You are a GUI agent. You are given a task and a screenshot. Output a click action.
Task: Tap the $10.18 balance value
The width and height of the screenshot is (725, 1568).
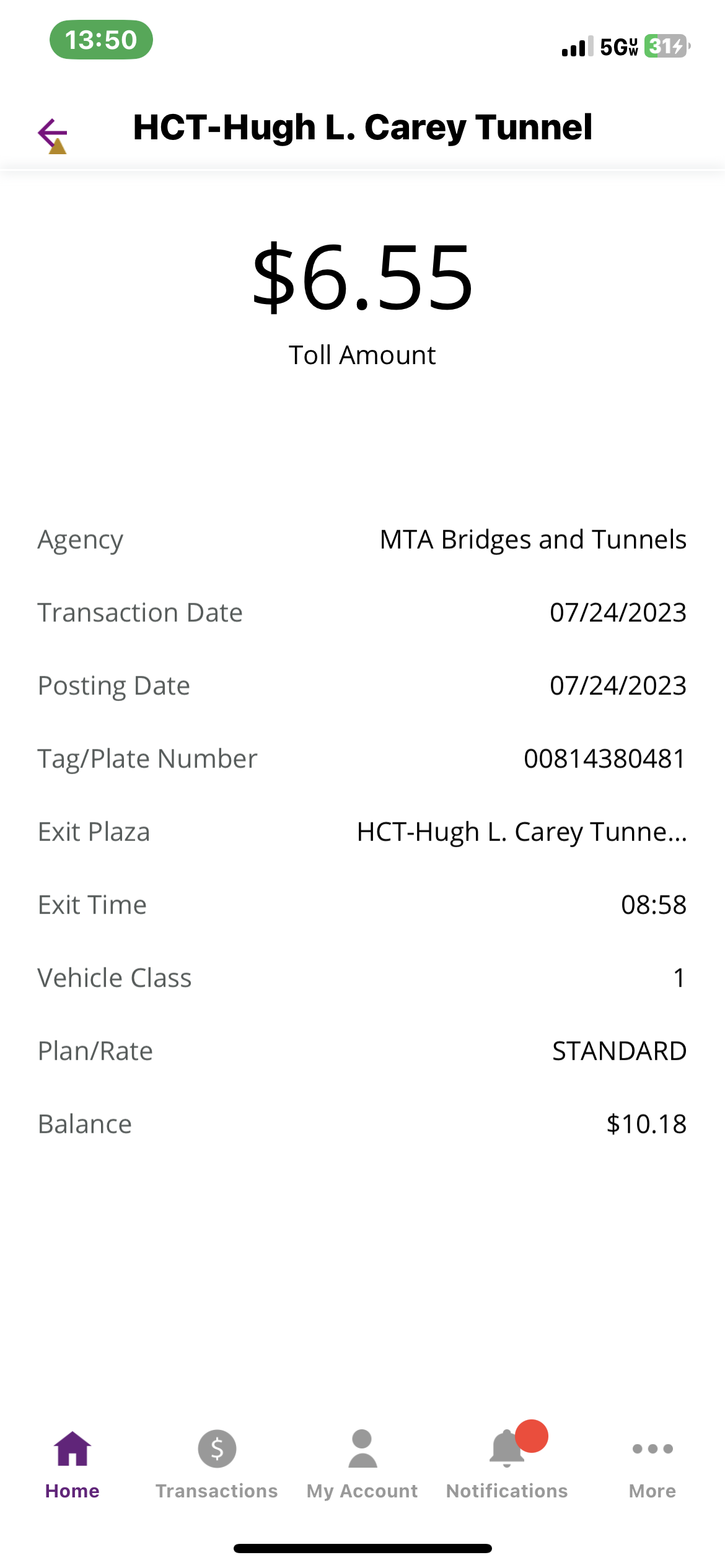coord(646,1124)
